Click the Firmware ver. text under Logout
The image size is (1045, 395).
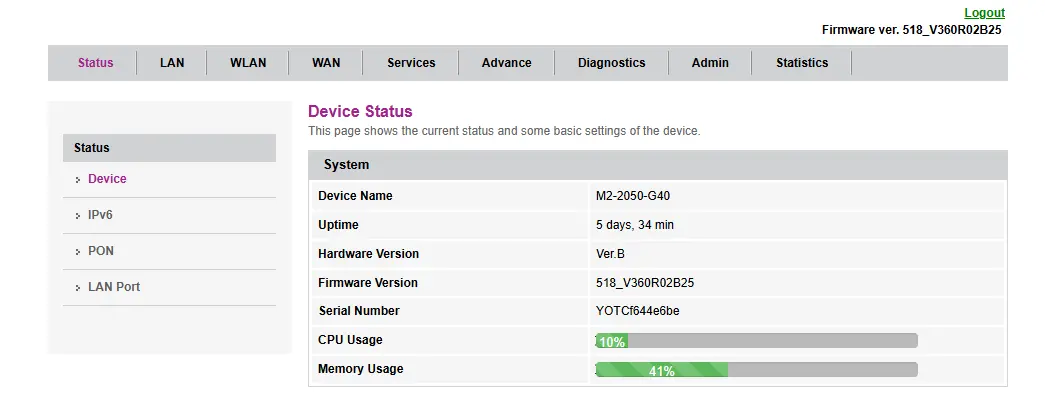point(911,30)
